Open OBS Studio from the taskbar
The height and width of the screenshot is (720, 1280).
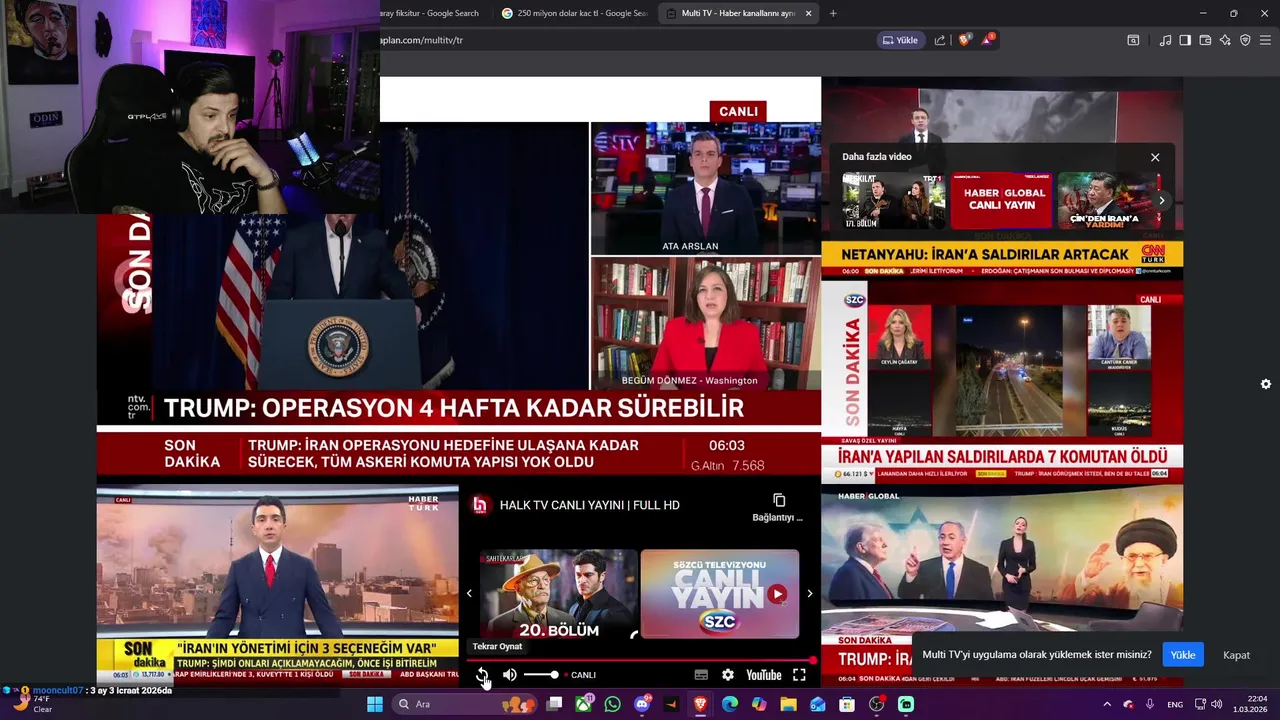[877, 704]
